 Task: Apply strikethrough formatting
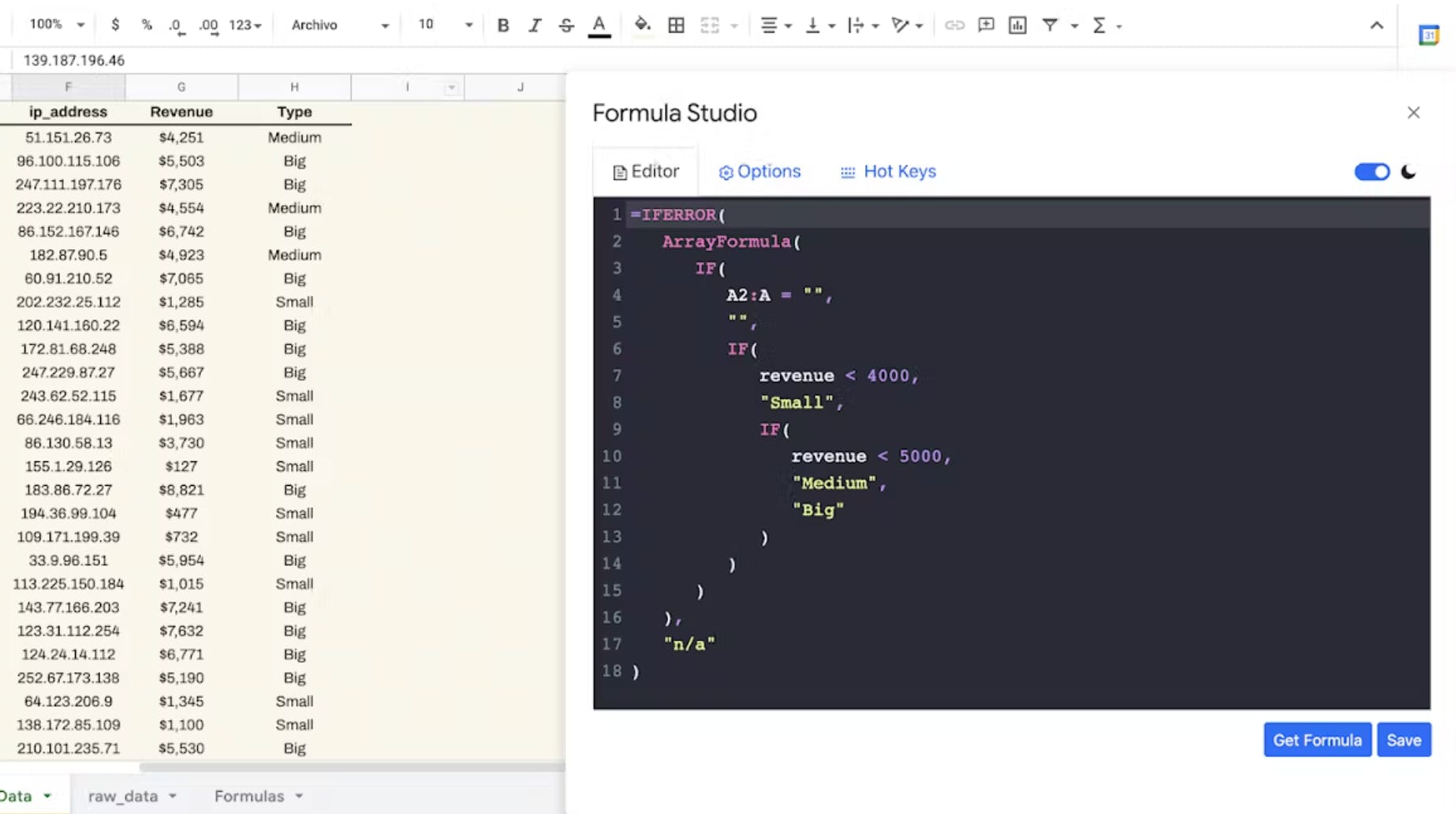pyautogui.click(x=566, y=25)
